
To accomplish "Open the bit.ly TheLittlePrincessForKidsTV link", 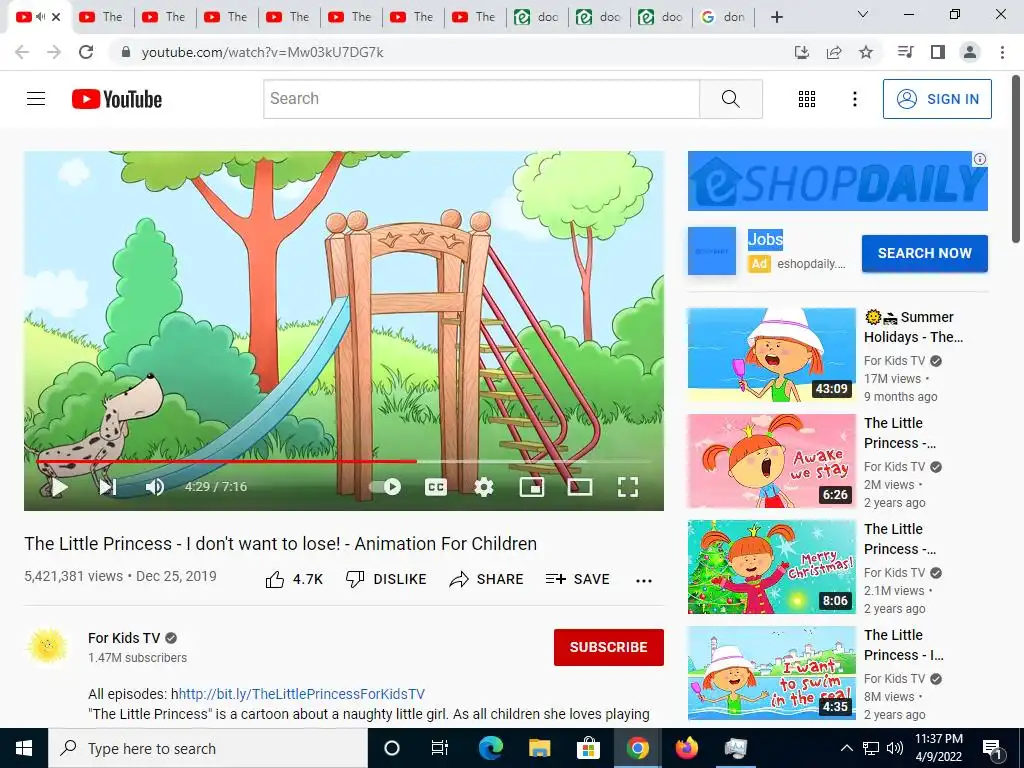I will pyautogui.click(x=302, y=694).
